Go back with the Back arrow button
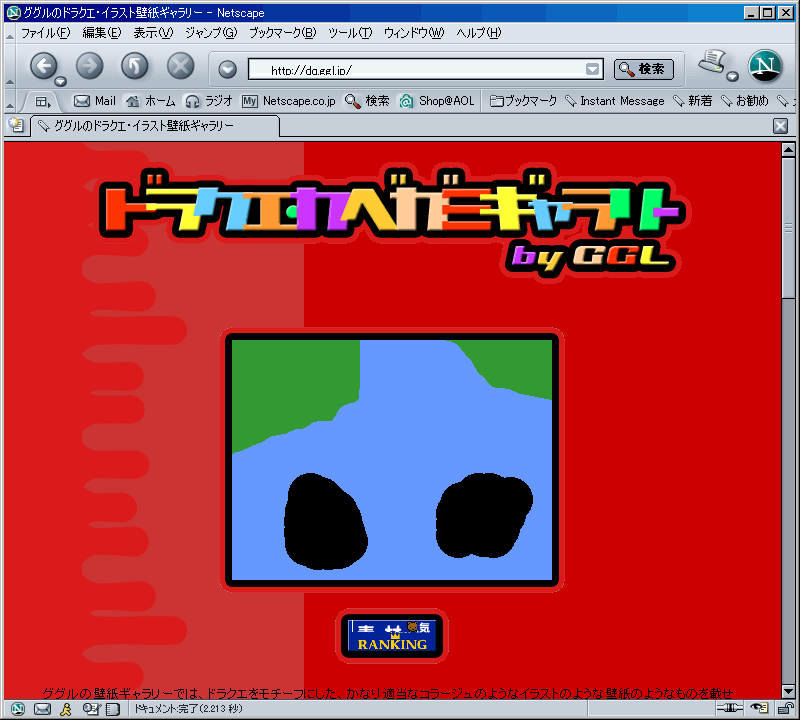 pyautogui.click(x=43, y=66)
